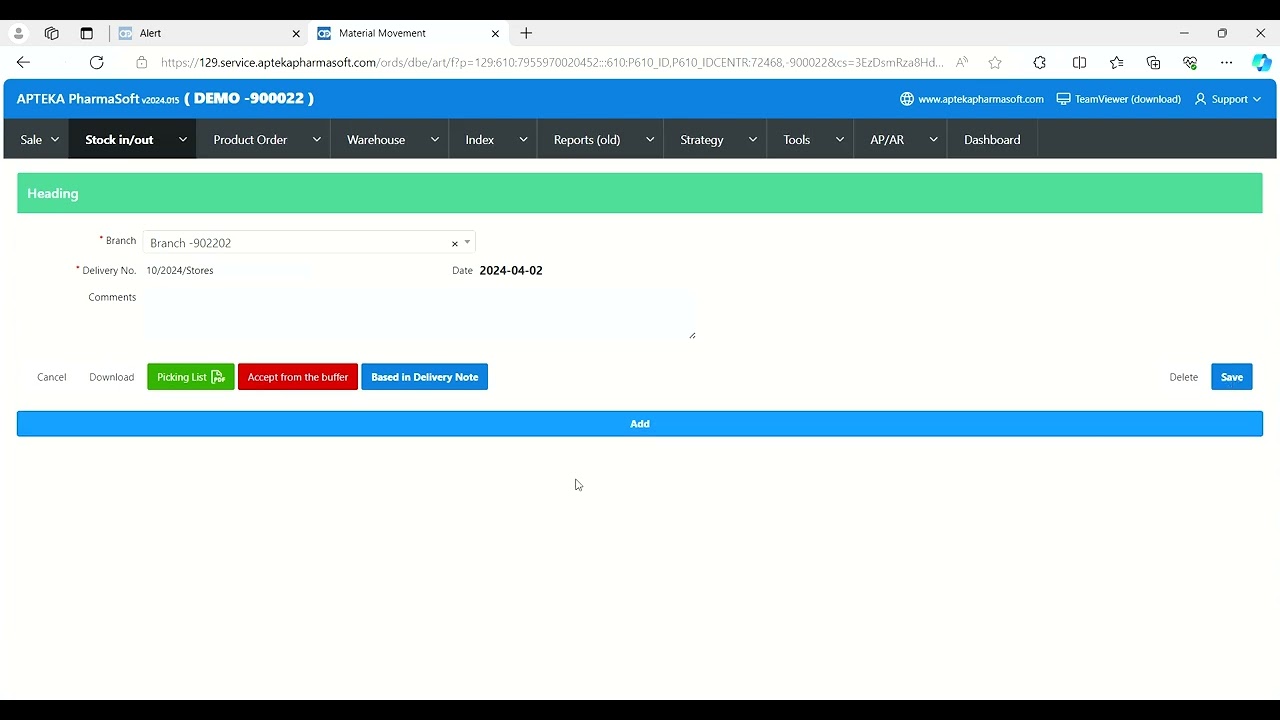Open the Warehouse menu
Screen dimensions: 1280x720
click(376, 140)
